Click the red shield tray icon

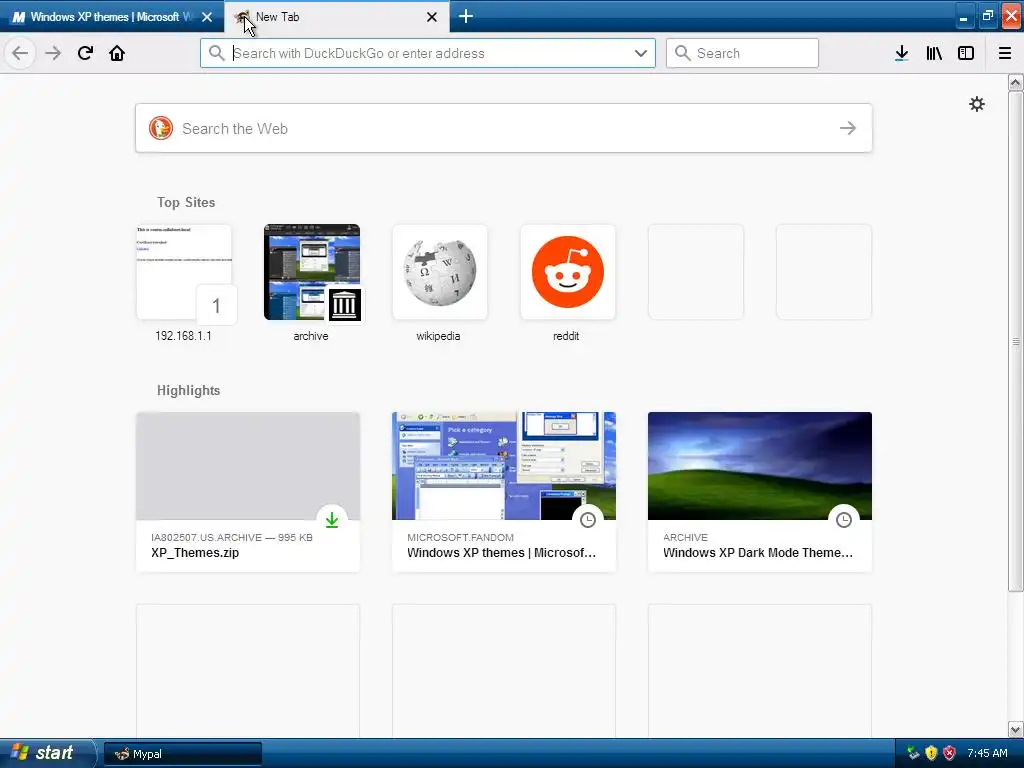coord(950,753)
